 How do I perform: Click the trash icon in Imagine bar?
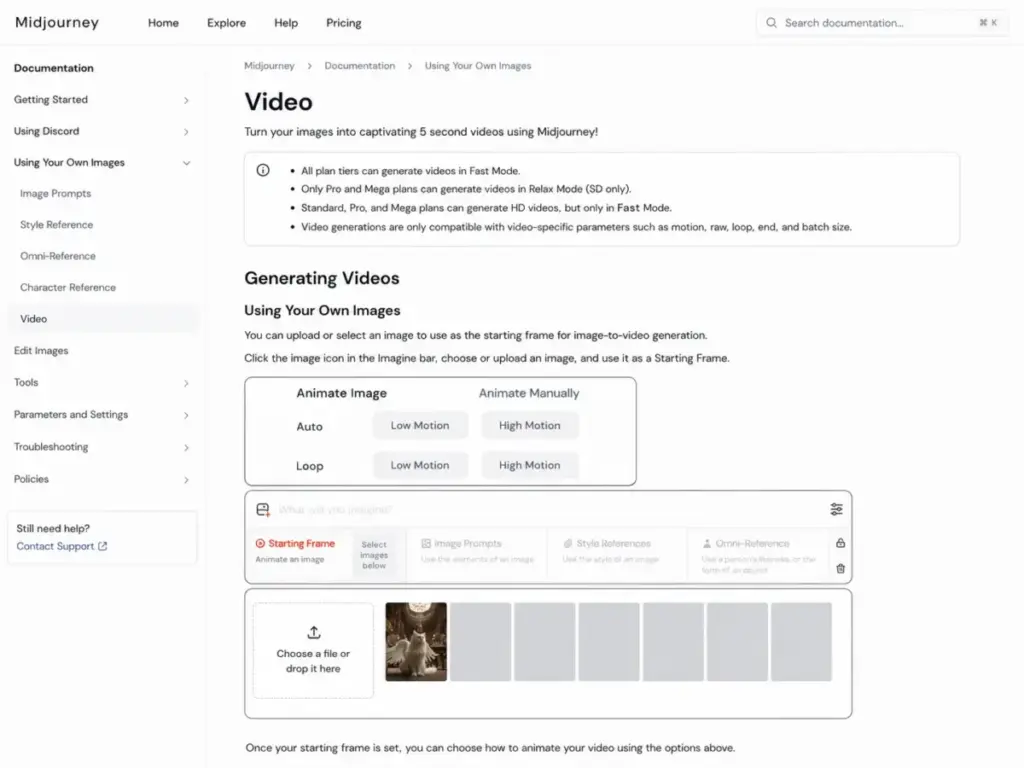pyautogui.click(x=840, y=569)
